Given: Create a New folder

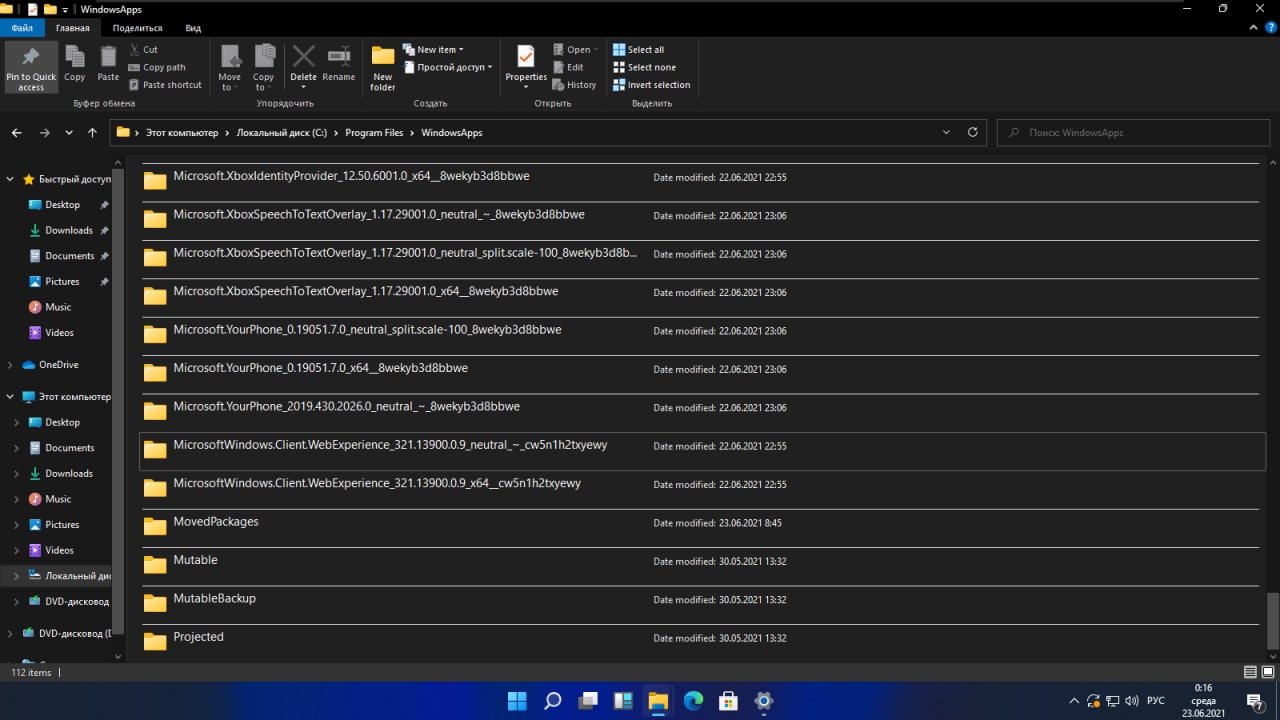Looking at the screenshot, I should (383, 68).
